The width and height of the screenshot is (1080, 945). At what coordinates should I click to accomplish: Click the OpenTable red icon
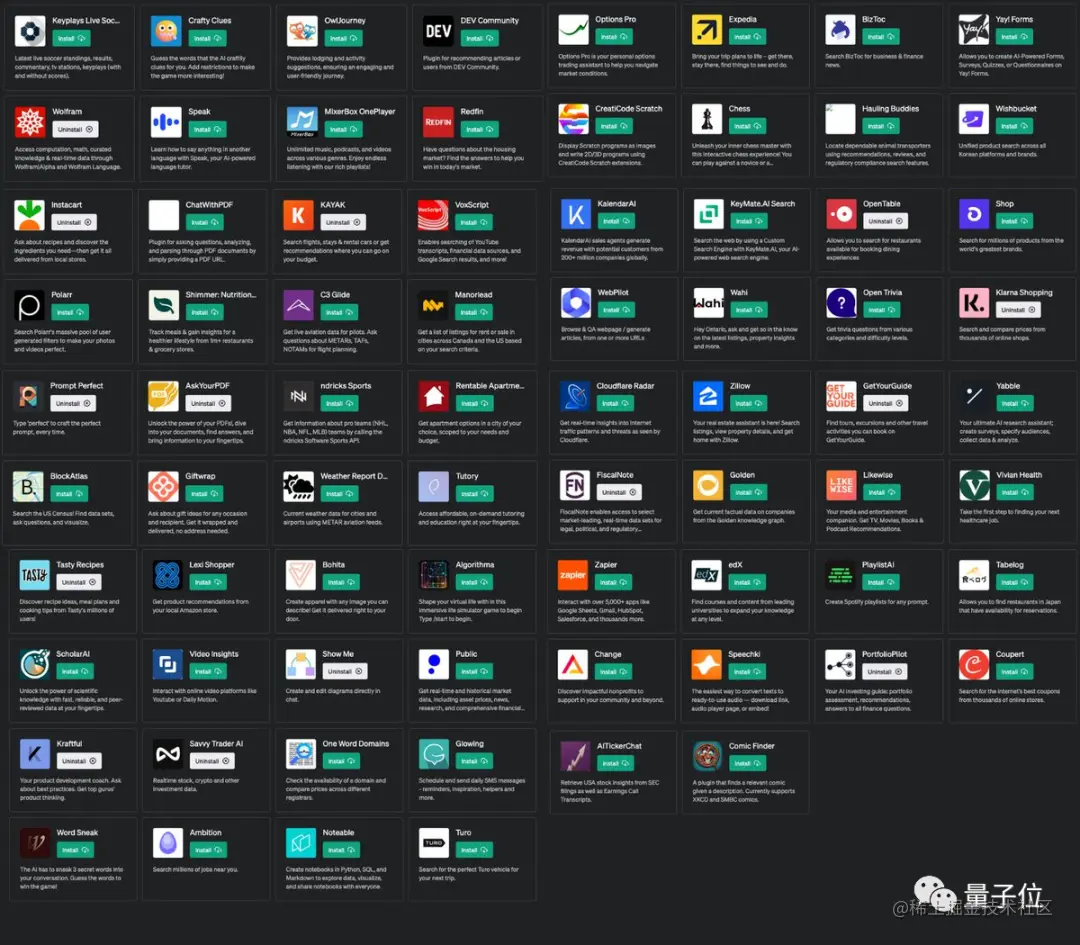click(x=841, y=214)
